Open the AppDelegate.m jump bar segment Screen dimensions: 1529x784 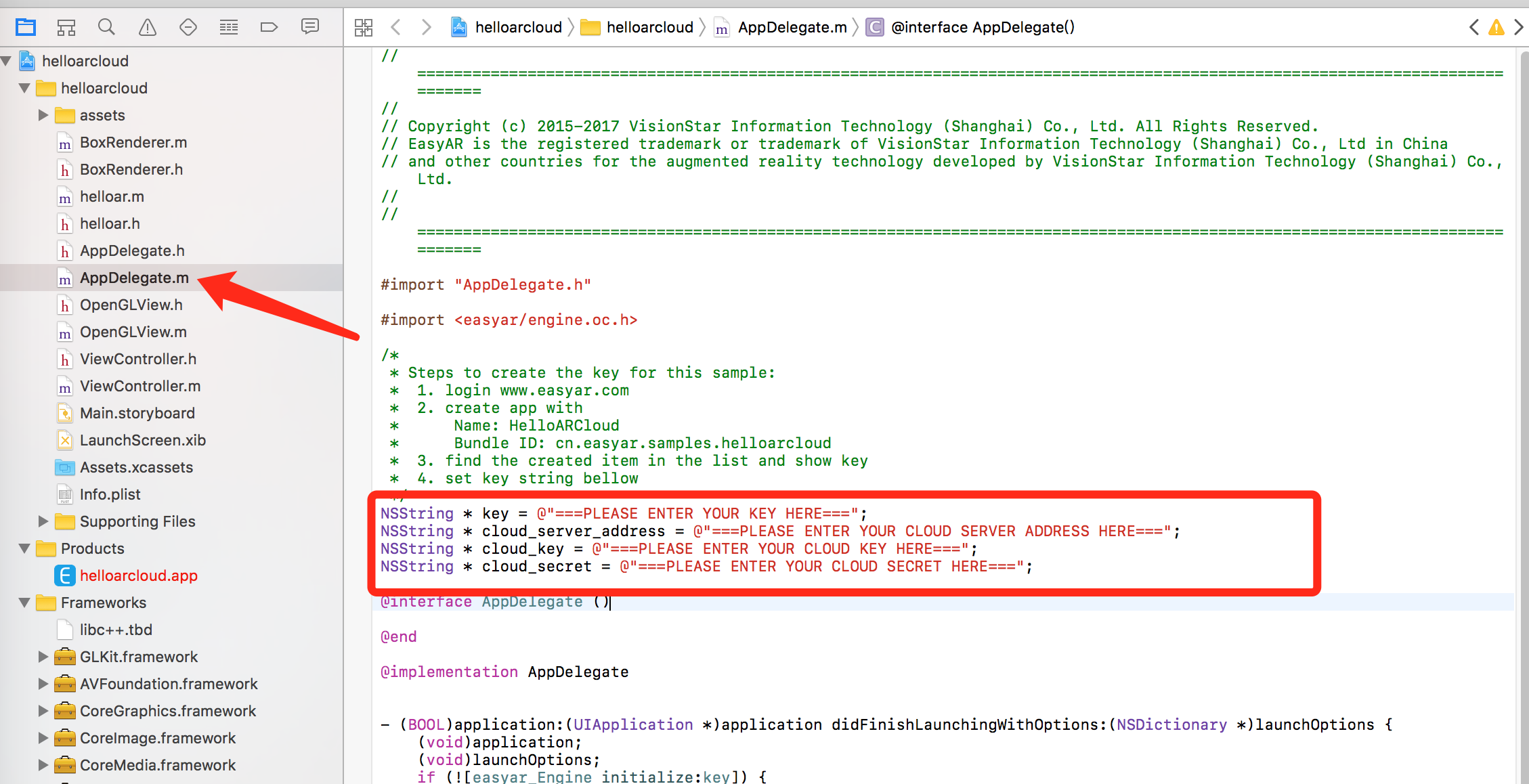(791, 27)
